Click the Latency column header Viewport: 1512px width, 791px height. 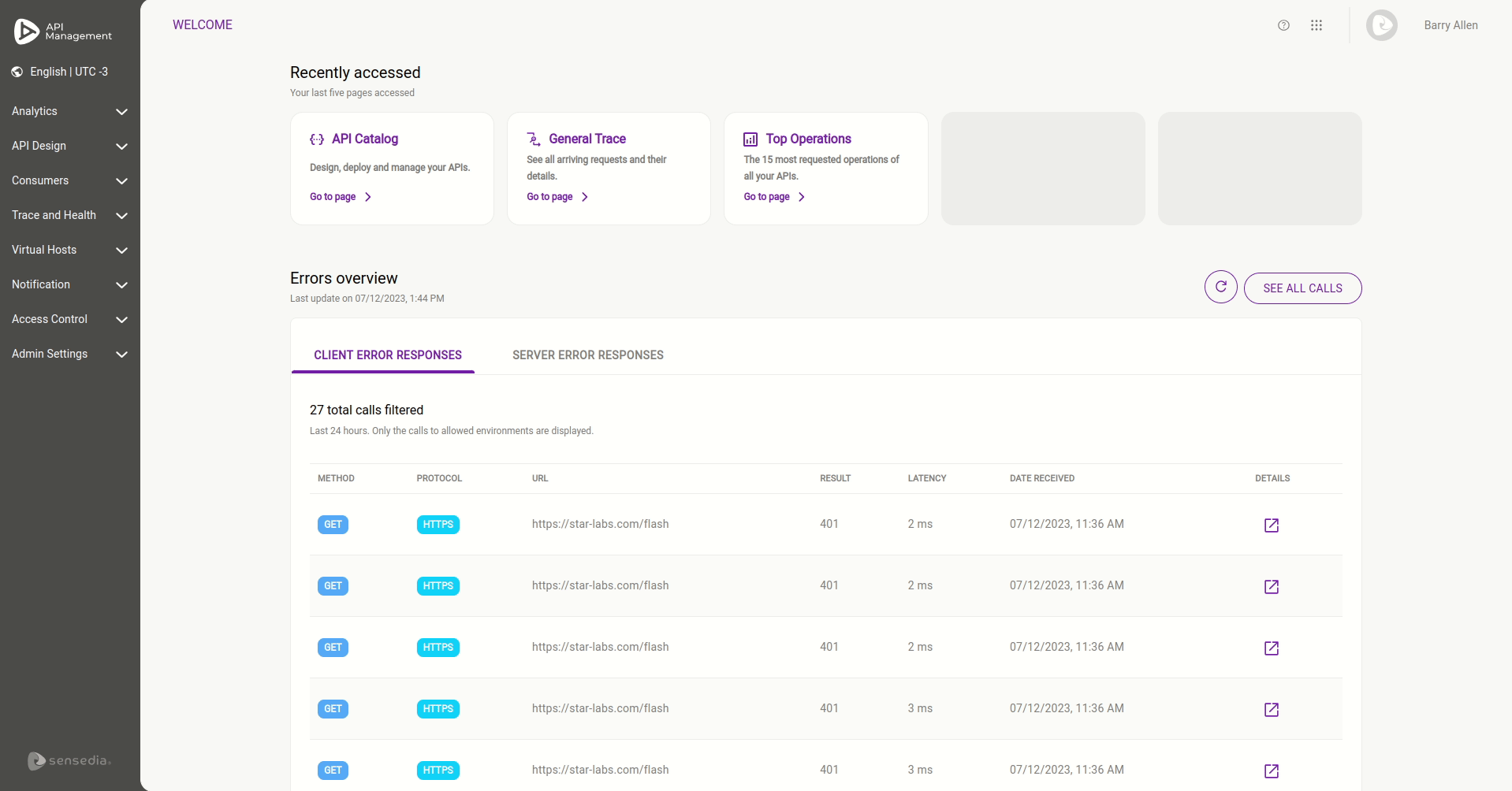coord(926,478)
